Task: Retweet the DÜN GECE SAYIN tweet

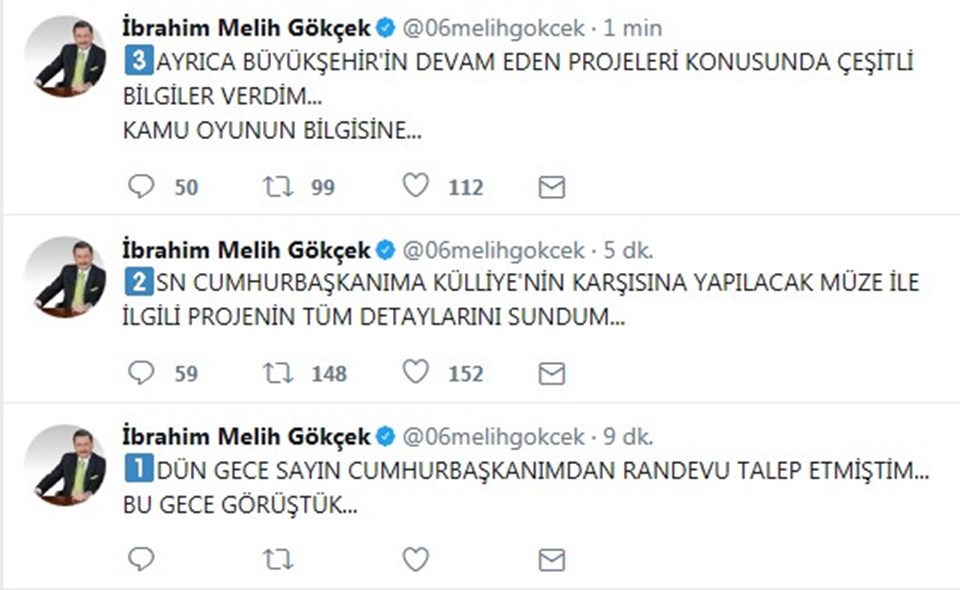Action: coord(278,559)
